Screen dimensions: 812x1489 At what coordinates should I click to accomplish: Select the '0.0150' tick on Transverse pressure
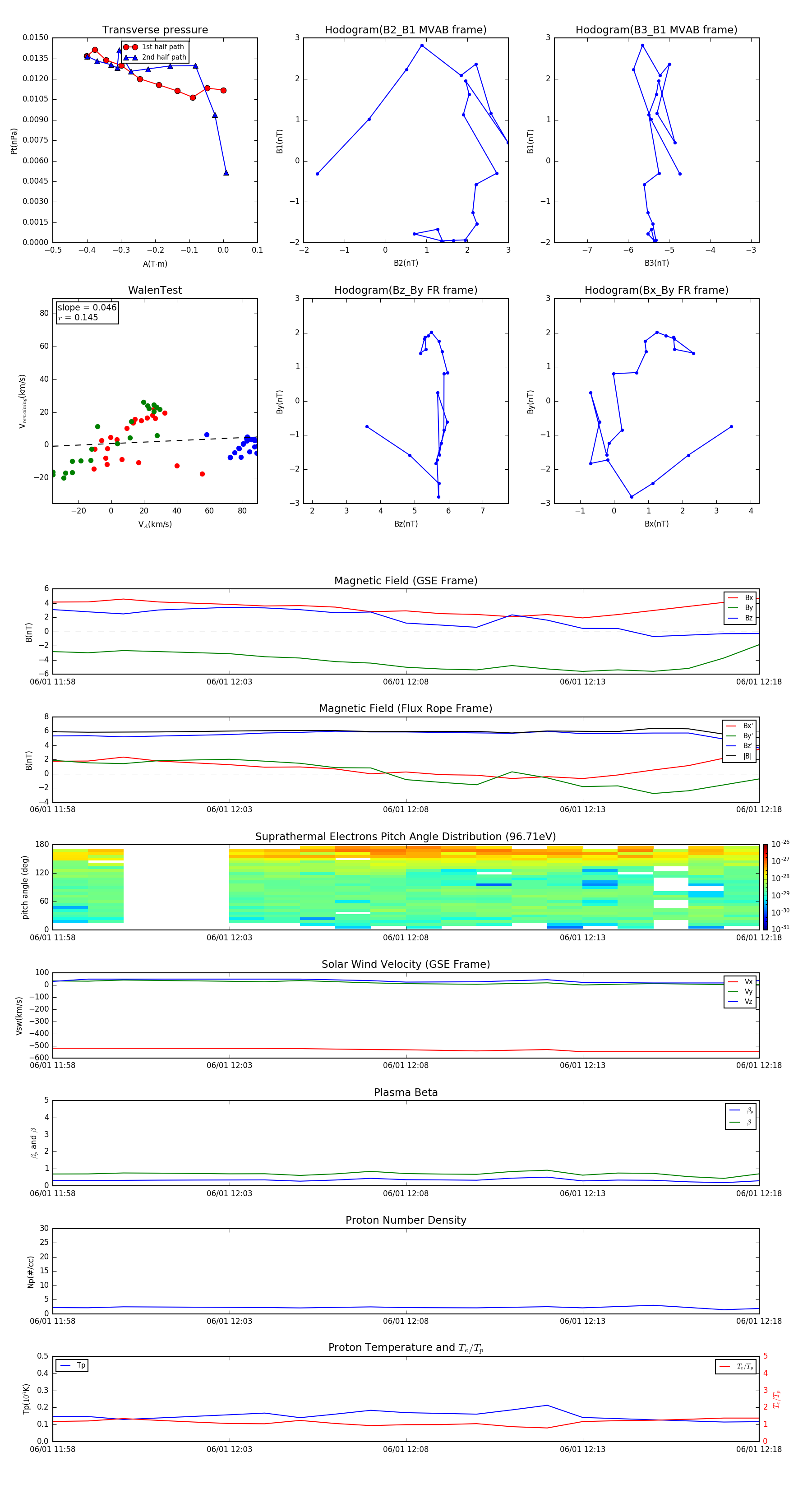click(x=35, y=38)
